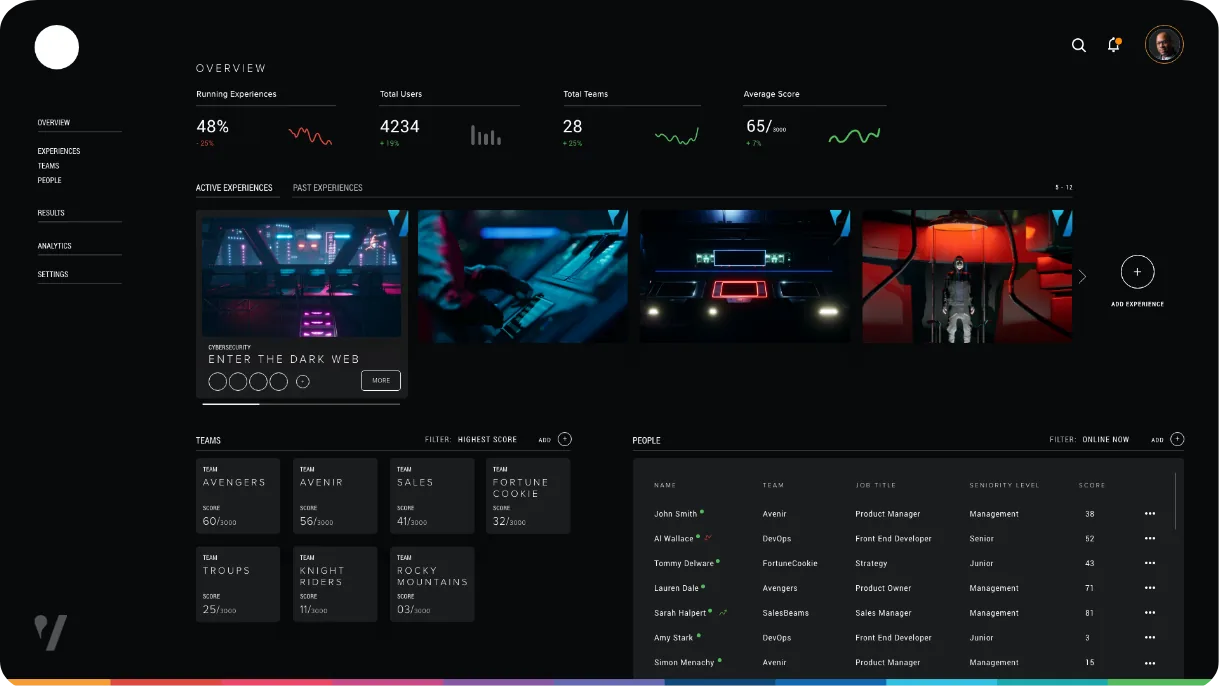Select Lauren Dale name in table

point(677,588)
